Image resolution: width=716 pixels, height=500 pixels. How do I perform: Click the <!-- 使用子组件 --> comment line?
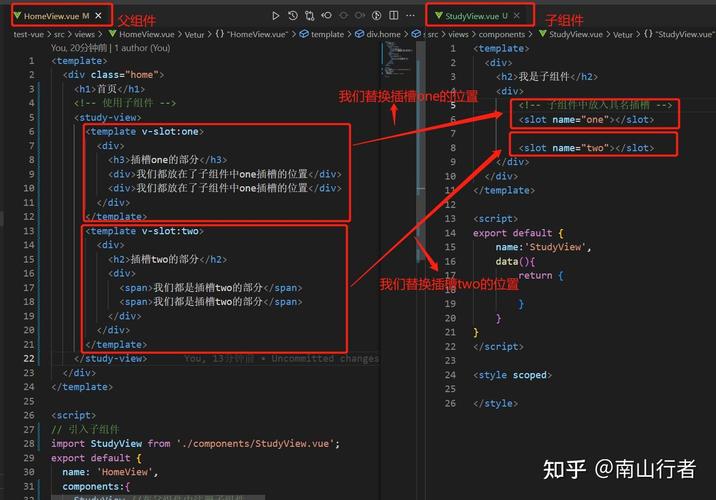click(x=125, y=103)
